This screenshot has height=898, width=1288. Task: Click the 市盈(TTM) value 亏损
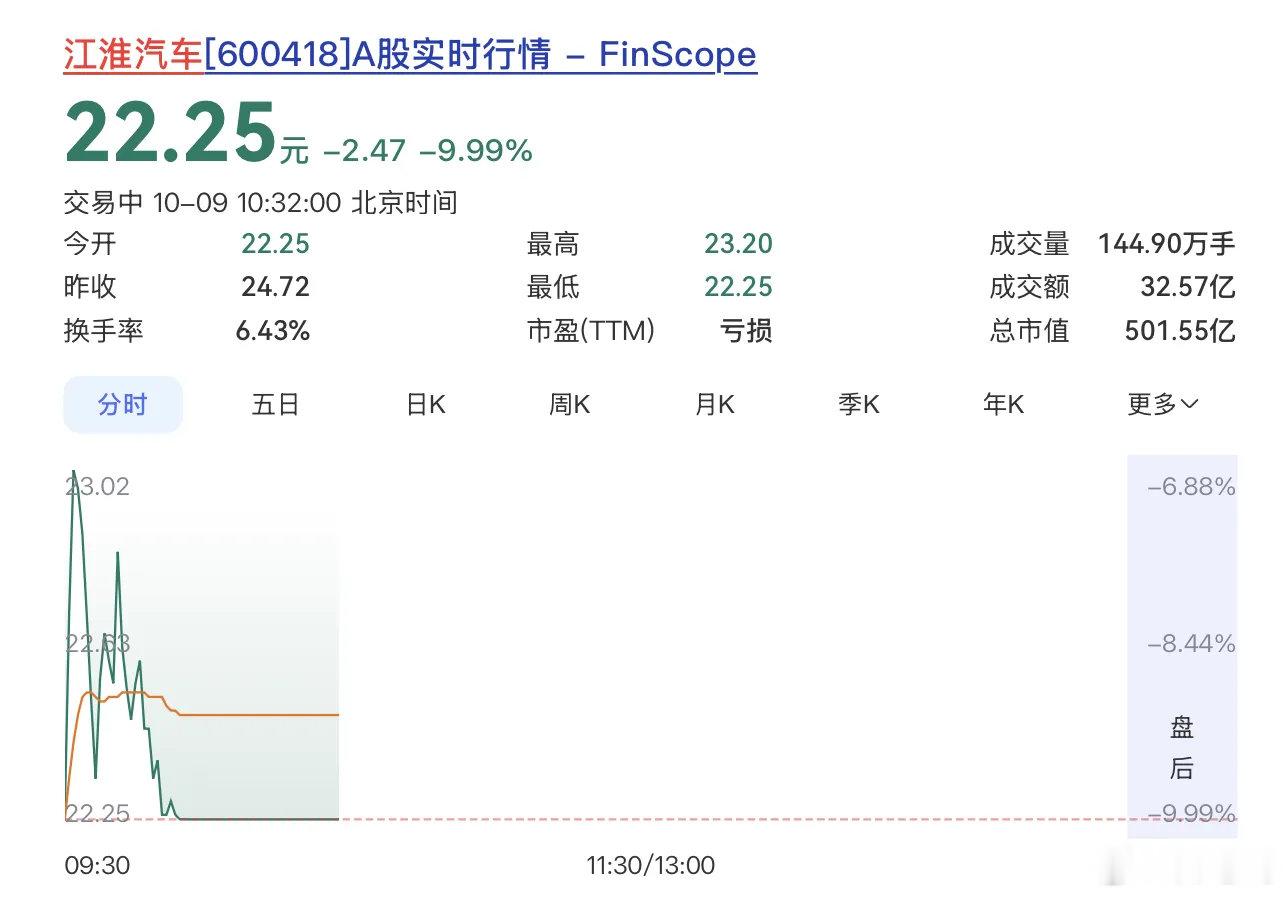point(746,331)
